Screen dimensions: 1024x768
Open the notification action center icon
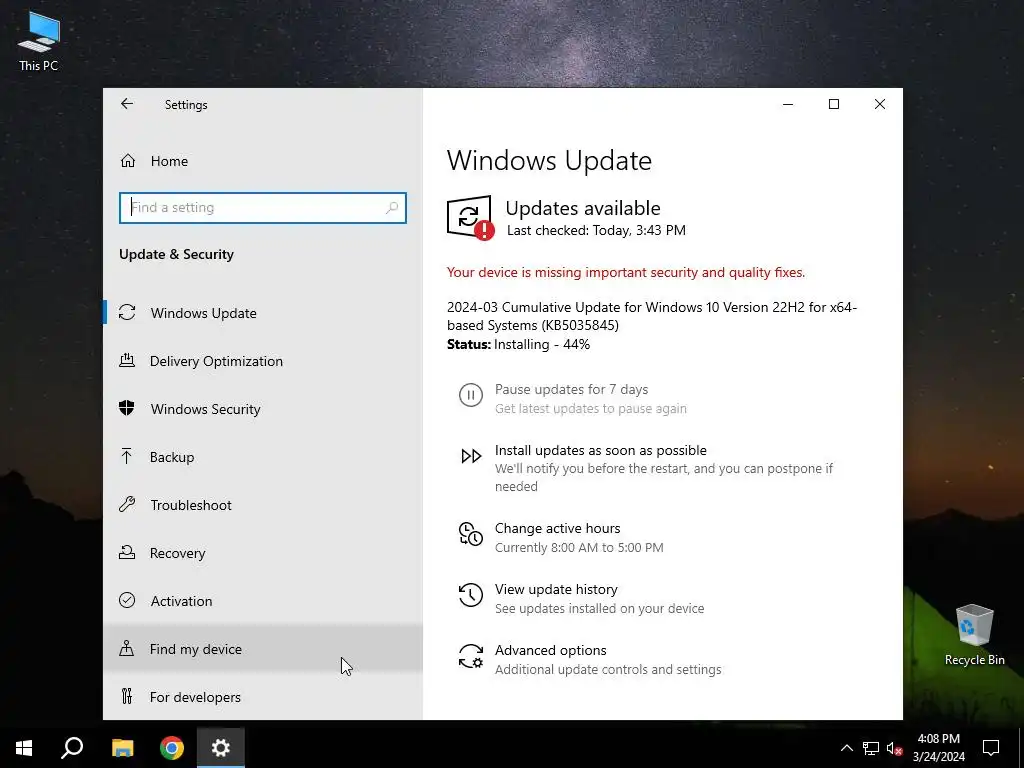[x=991, y=748]
